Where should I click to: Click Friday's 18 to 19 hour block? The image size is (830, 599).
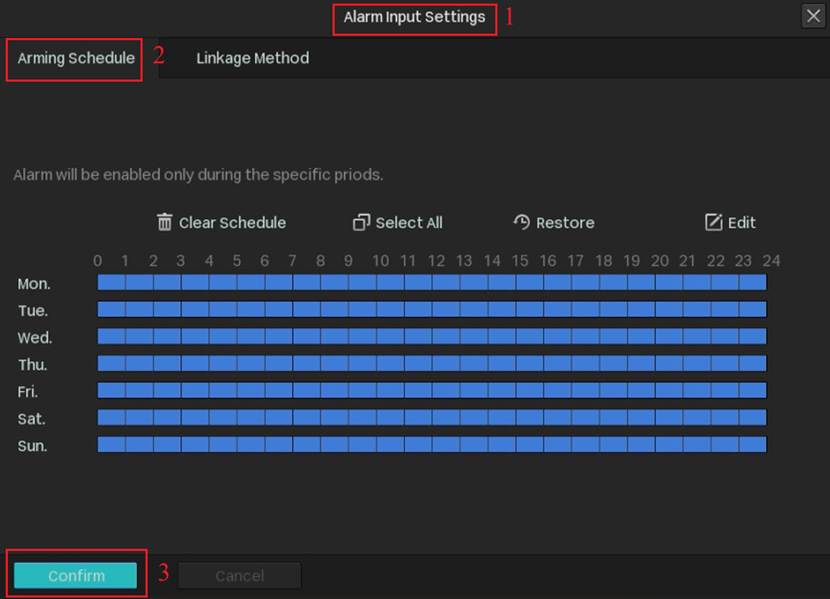[x=613, y=390]
